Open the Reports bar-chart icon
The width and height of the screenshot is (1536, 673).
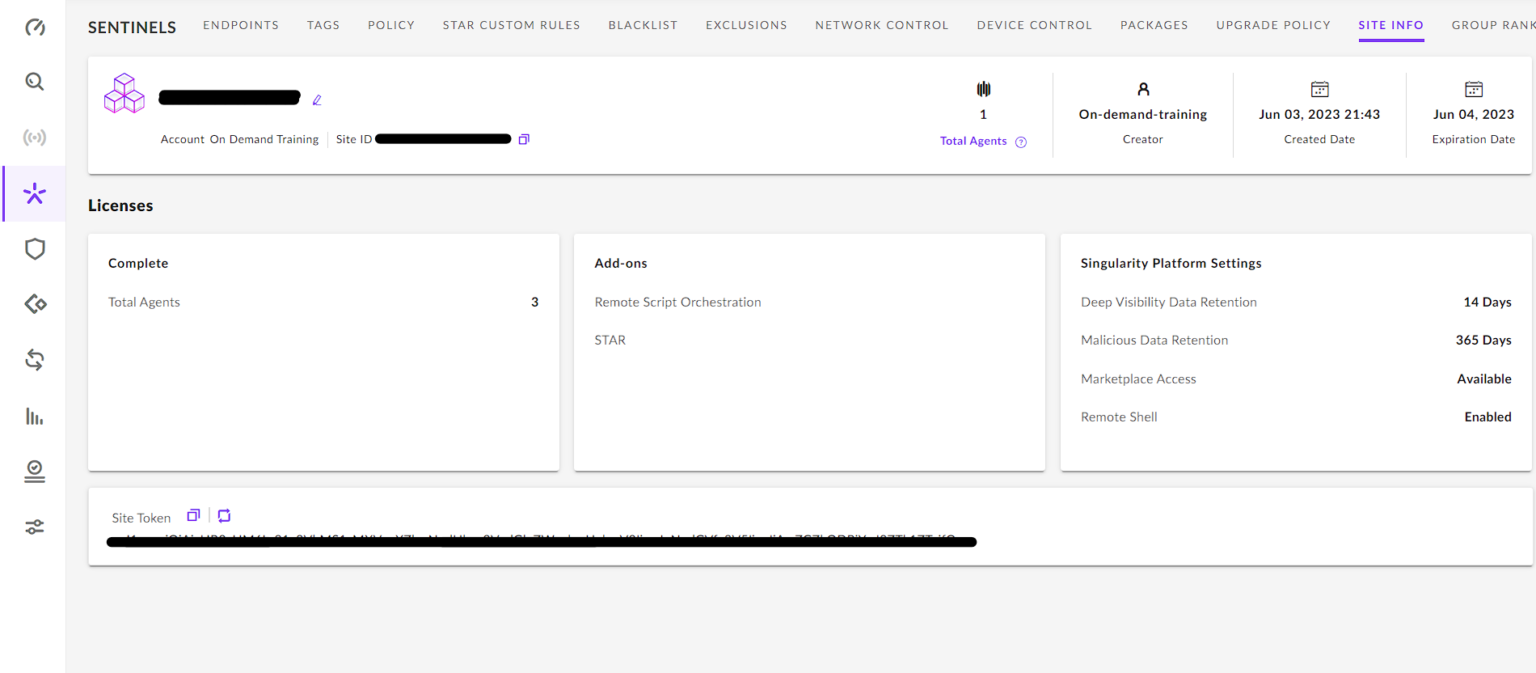point(34,415)
